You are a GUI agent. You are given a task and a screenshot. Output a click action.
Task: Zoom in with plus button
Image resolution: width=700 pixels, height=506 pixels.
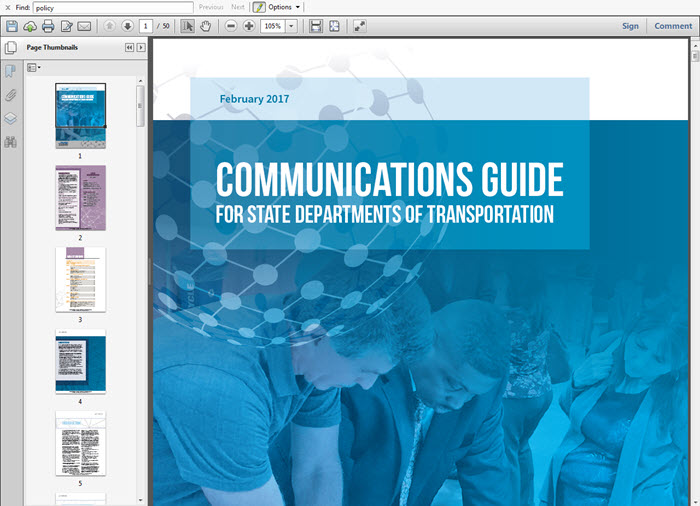pyautogui.click(x=249, y=26)
